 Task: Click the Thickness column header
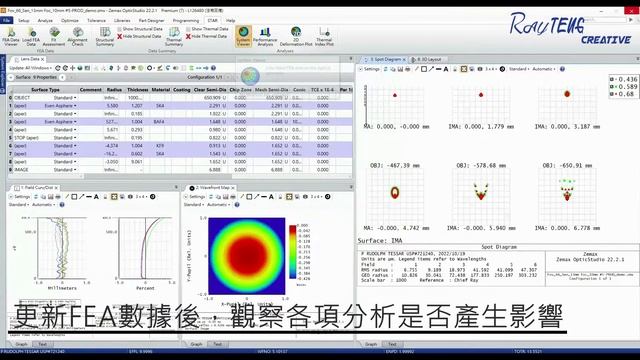pyautogui.click(x=138, y=90)
